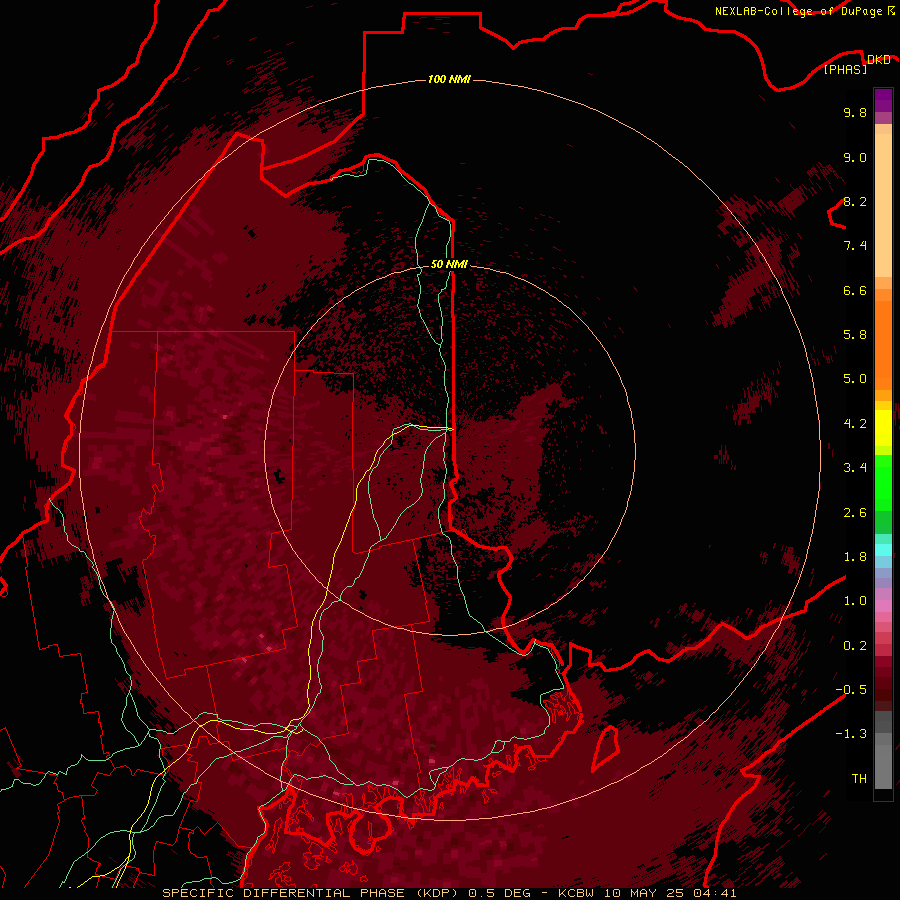The image size is (900, 900).
Task: Select the 2.6 value on the color scale
Action: 855,513
